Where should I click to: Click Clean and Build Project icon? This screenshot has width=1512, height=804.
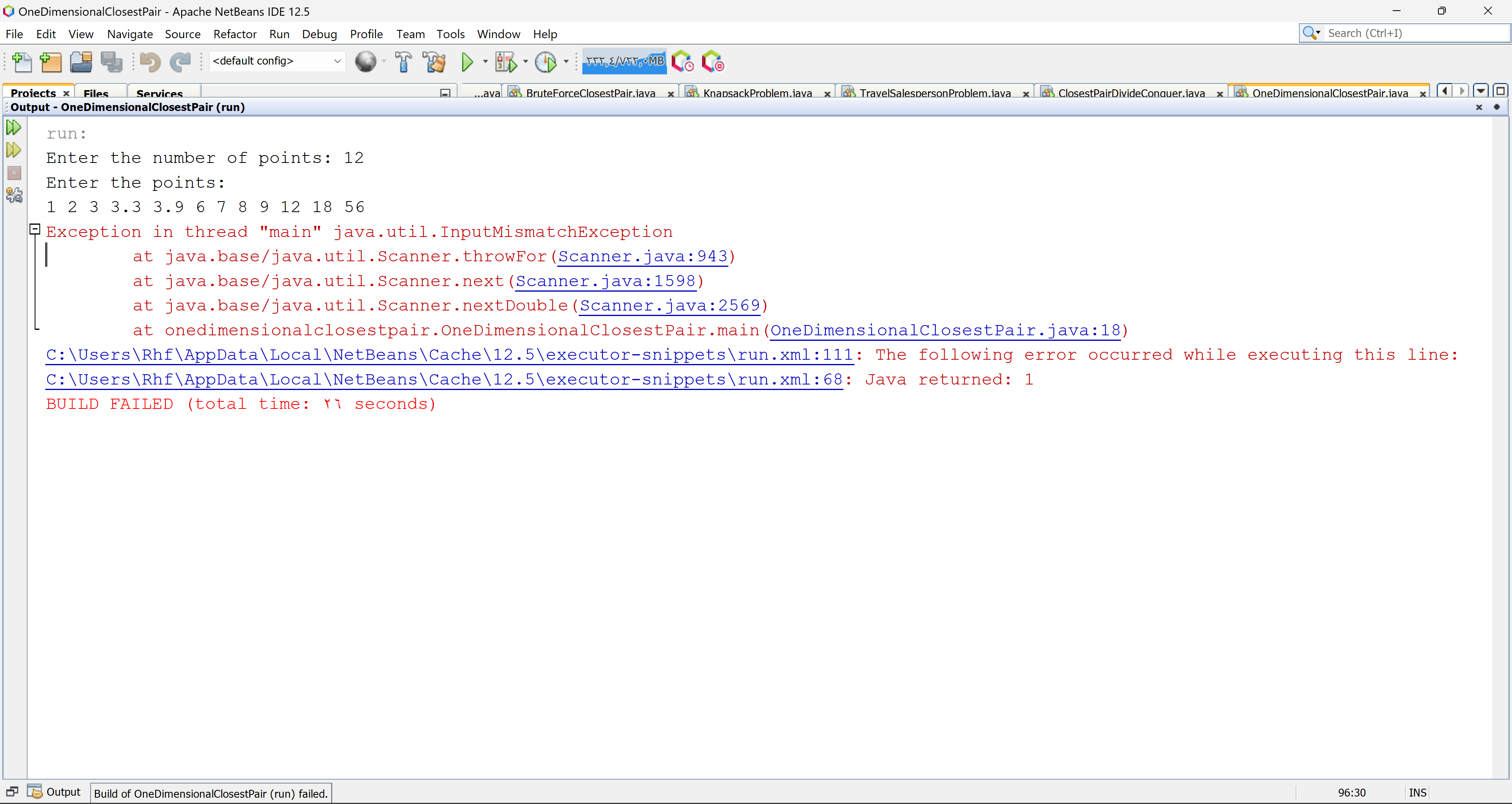(x=434, y=61)
